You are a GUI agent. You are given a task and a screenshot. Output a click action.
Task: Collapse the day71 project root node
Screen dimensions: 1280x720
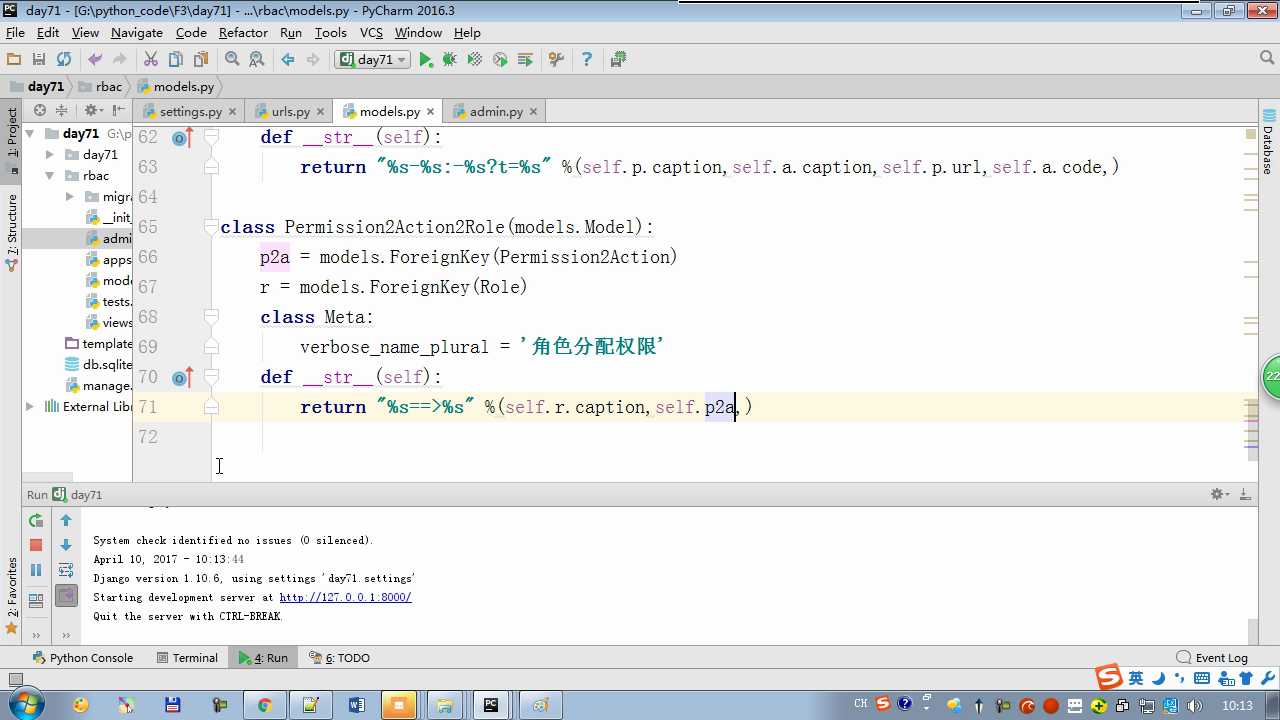[30, 134]
